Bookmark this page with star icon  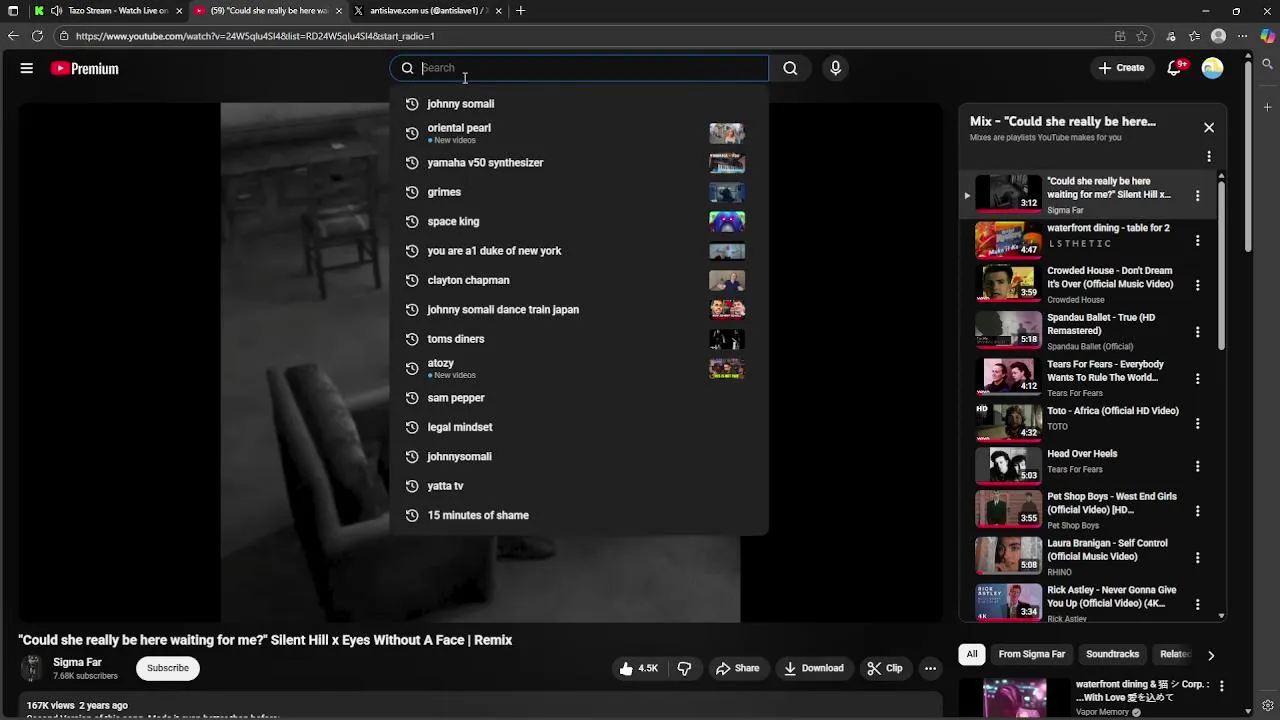point(1142,36)
